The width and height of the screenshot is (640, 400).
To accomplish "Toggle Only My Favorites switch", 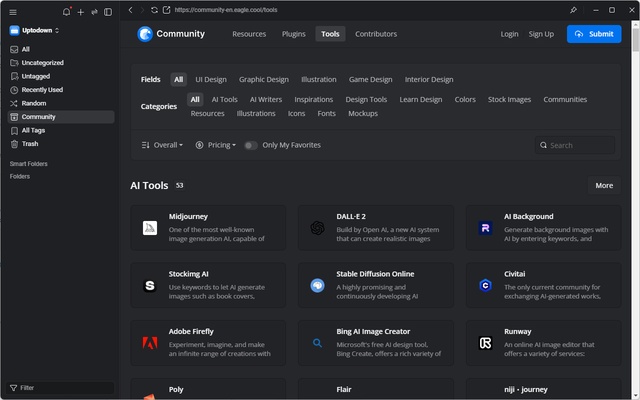I will tap(251, 145).
